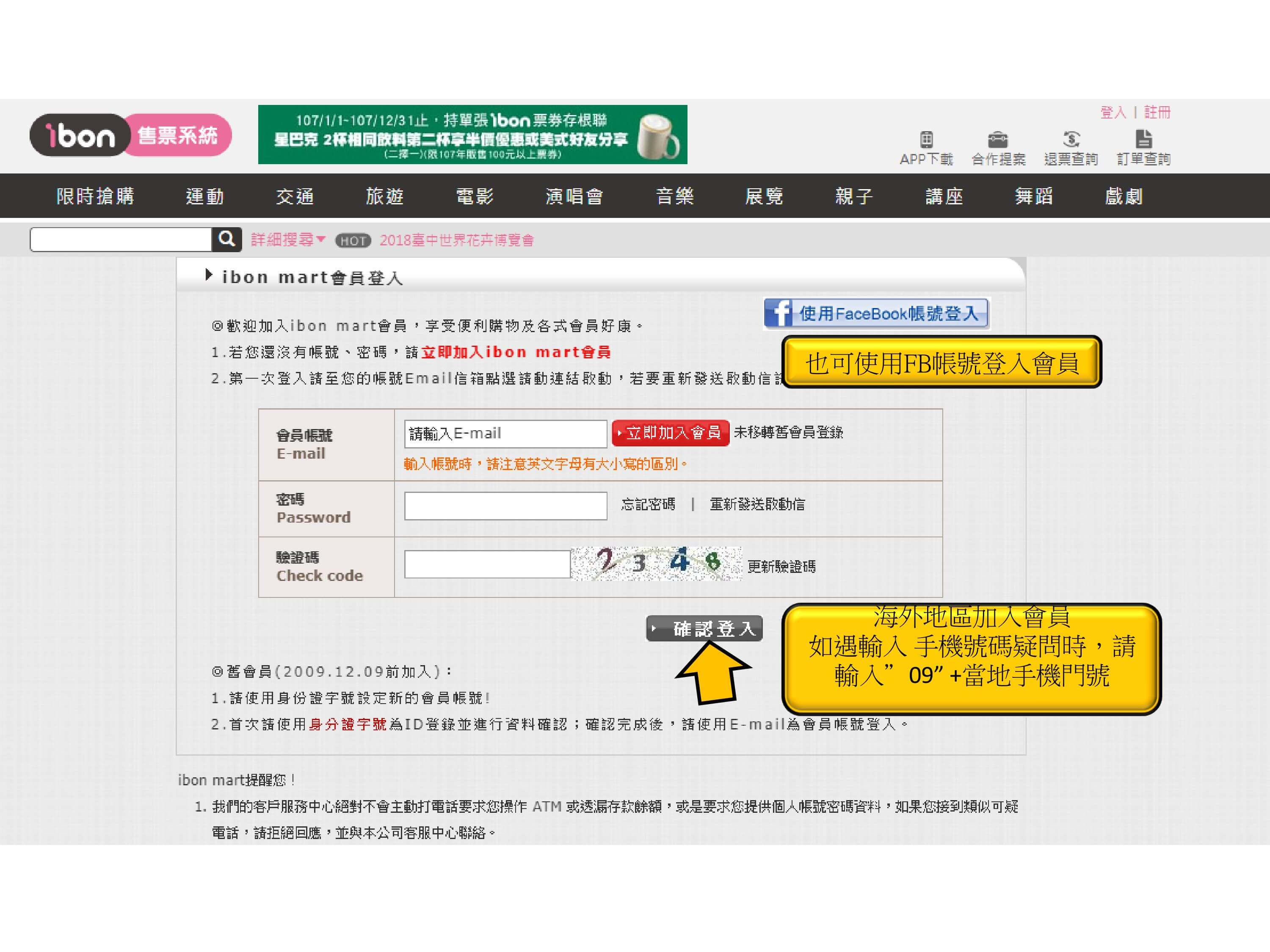Click the 重新發送啟動信 link
The image size is (1270, 952).
tap(757, 504)
